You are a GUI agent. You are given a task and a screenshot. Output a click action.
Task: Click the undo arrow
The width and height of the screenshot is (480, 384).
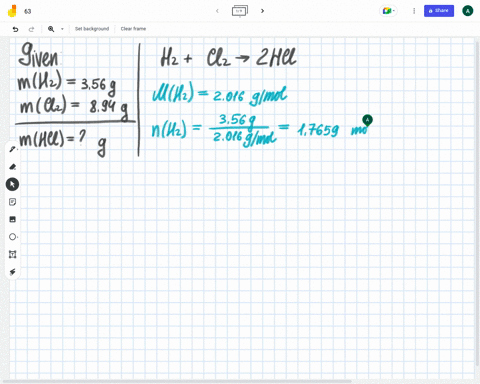[x=15, y=29]
